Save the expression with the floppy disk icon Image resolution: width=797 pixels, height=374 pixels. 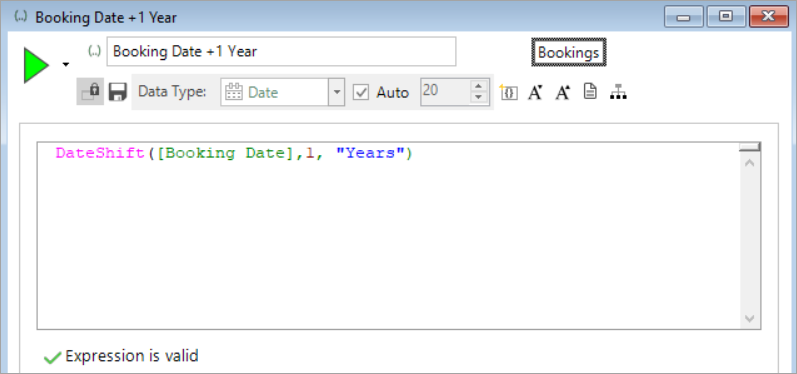[117, 92]
